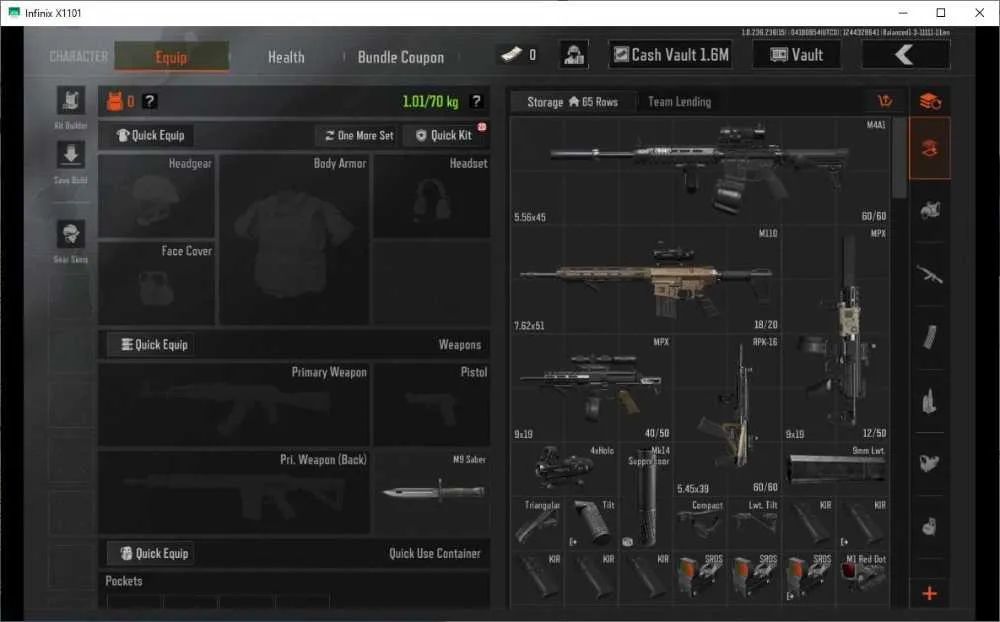The height and width of the screenshot is (622, 1000).
Task: Click the storage sort icon
Action: point(885,101)
